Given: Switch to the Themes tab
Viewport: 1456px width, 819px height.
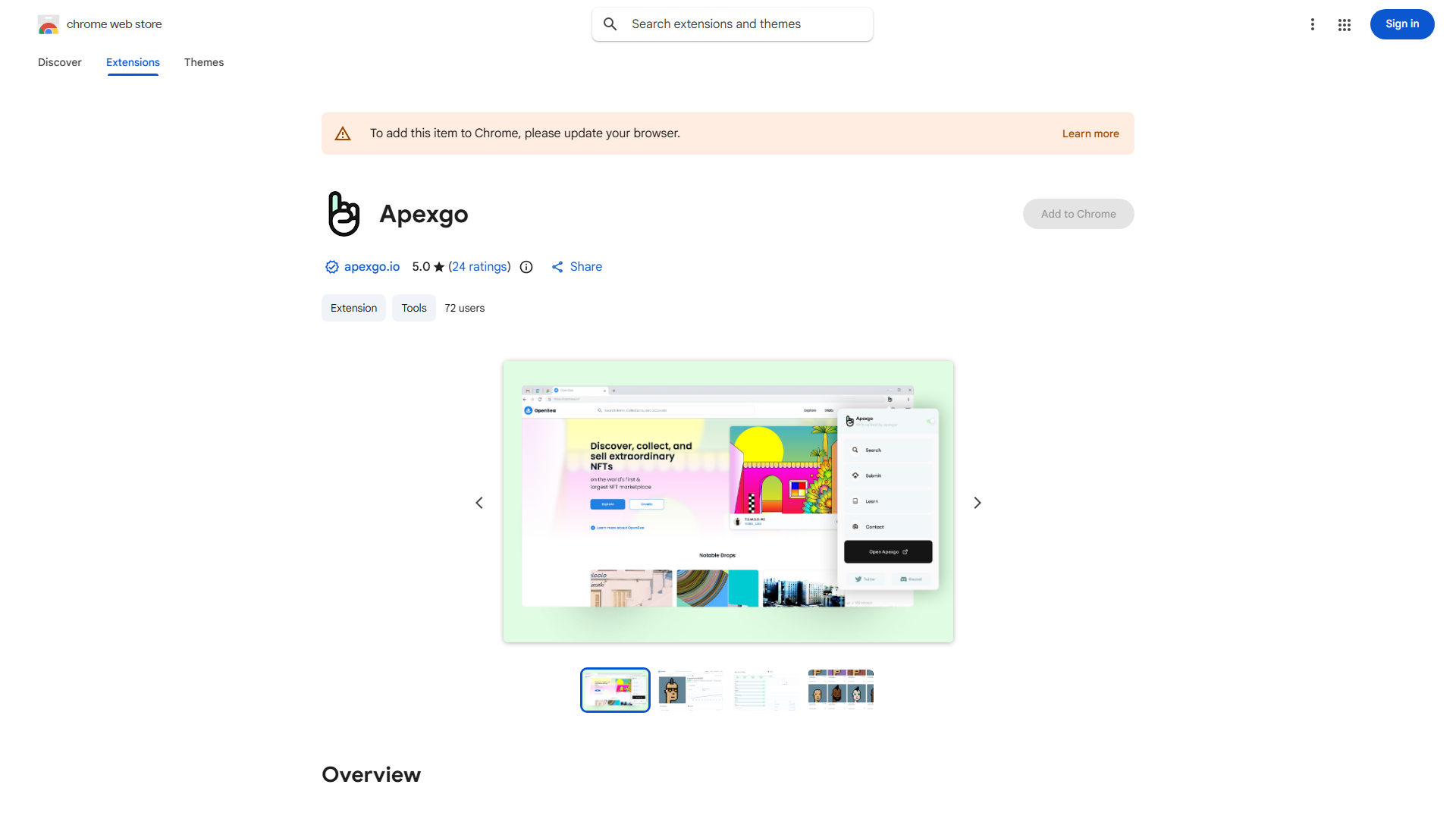Looking at the screenshot, I should 204,62.
